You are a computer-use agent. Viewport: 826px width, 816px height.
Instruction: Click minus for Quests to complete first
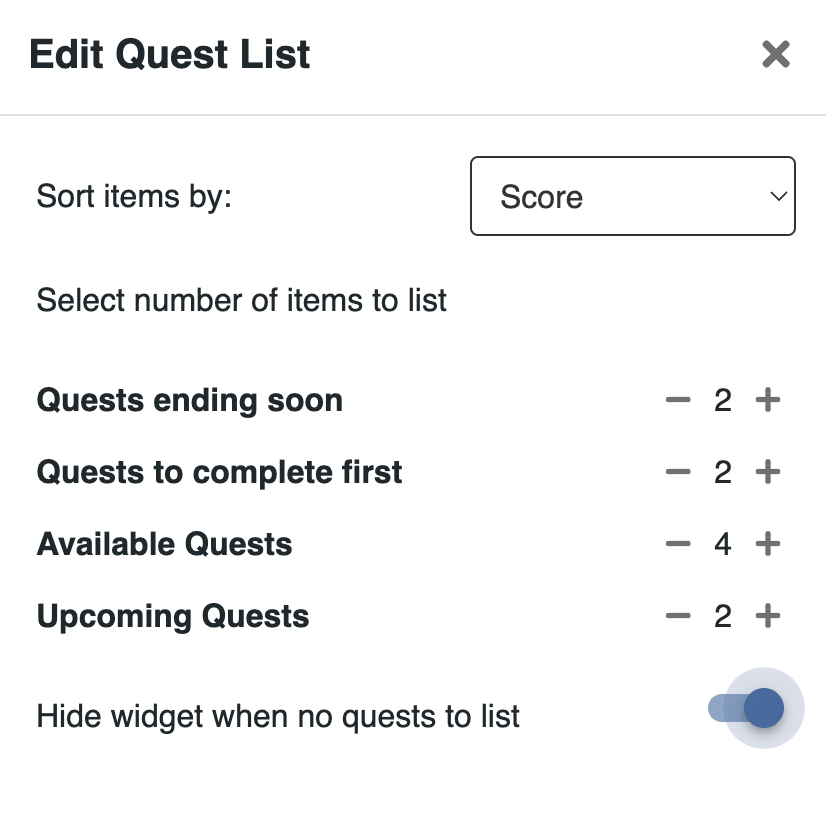[678, 473]
